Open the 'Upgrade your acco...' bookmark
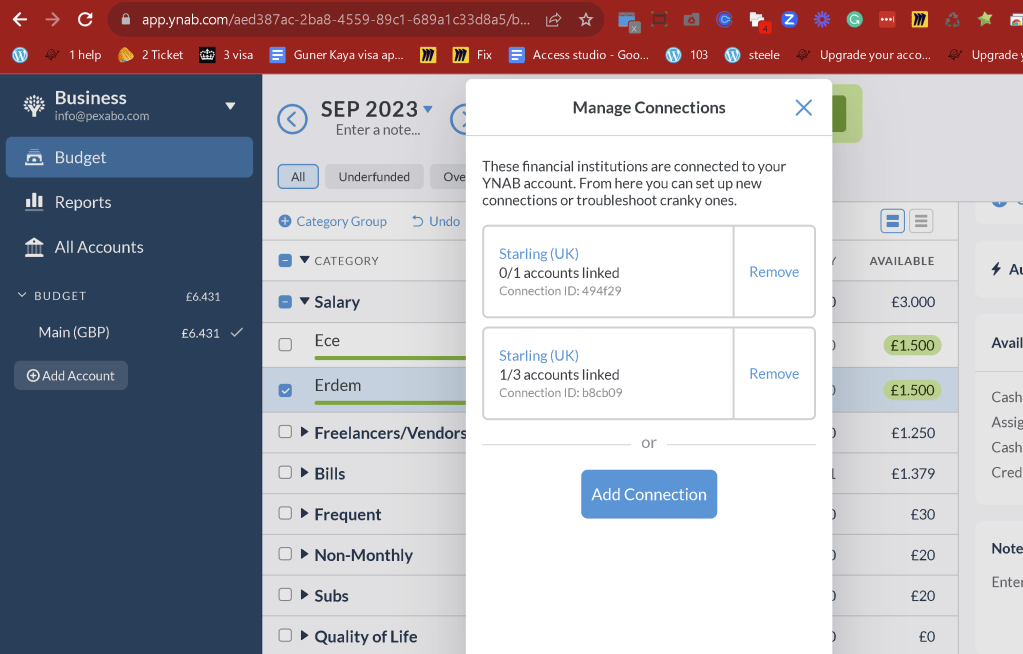The width and height of the screenshot is (1023, 654). (x=864, y=55)
